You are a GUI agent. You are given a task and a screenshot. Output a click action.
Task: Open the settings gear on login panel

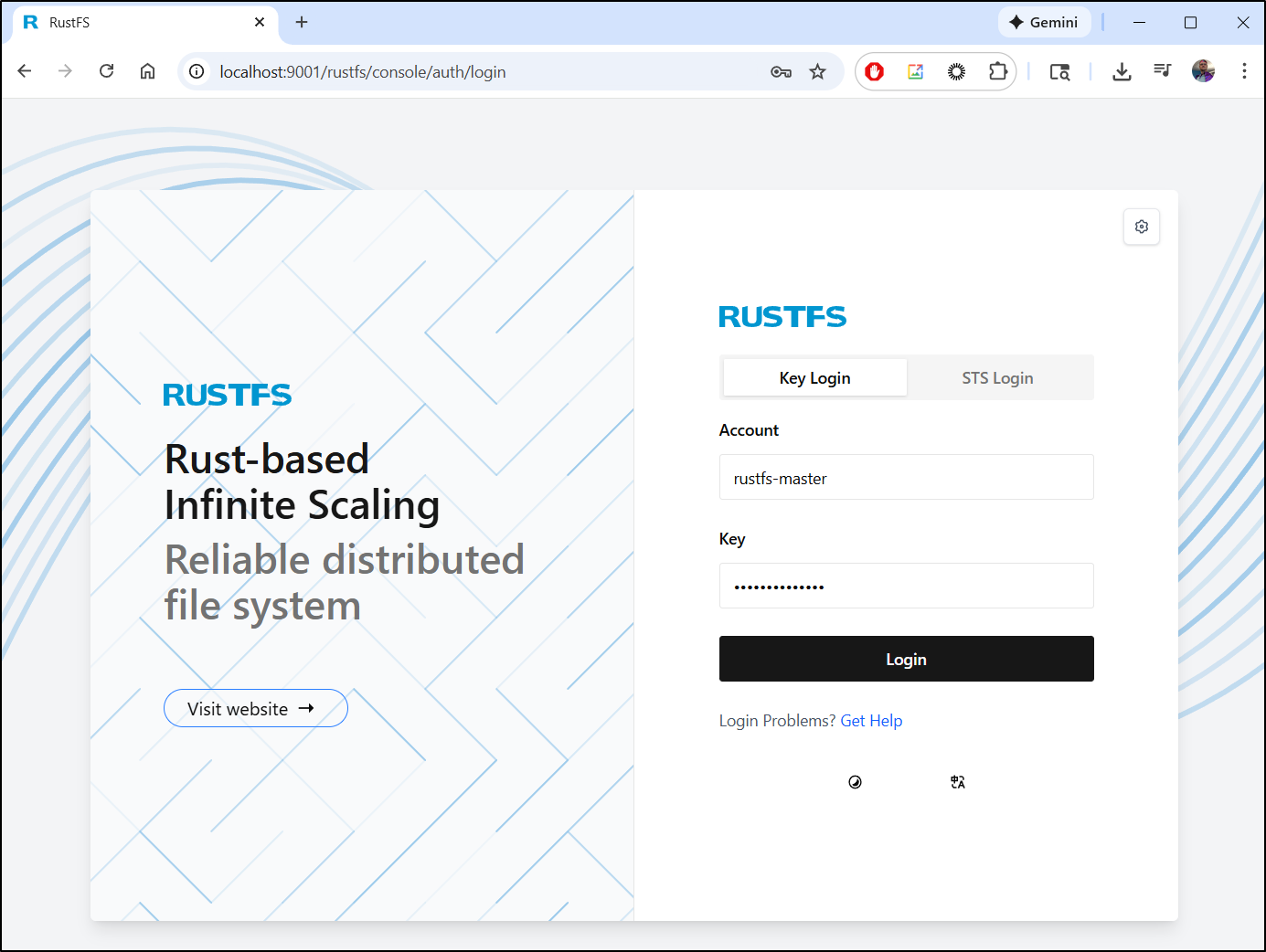pos(1141,227)
